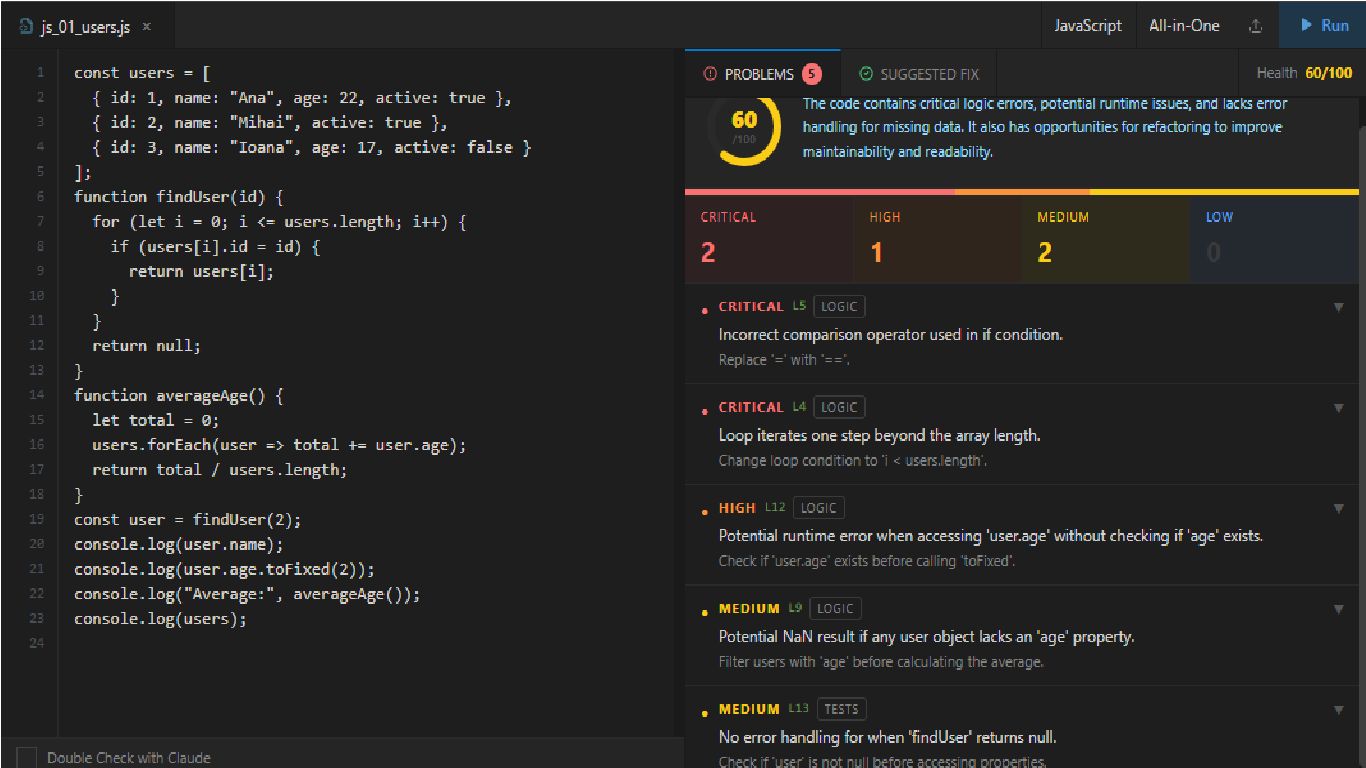1366x768 pixels.
Task: Close the js_01_users.js tab
Action: tap(147, 27)
